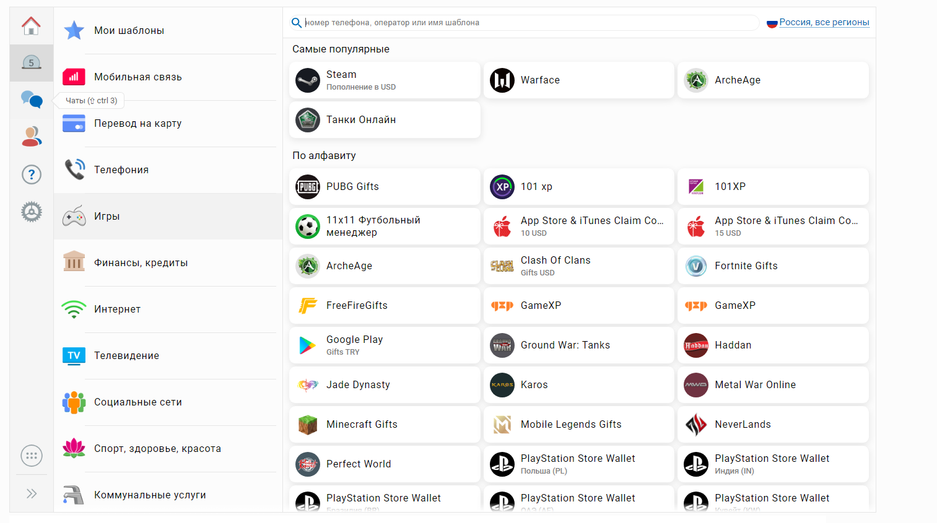Select 11x11 Футбольный менеджер

point(385,227)
